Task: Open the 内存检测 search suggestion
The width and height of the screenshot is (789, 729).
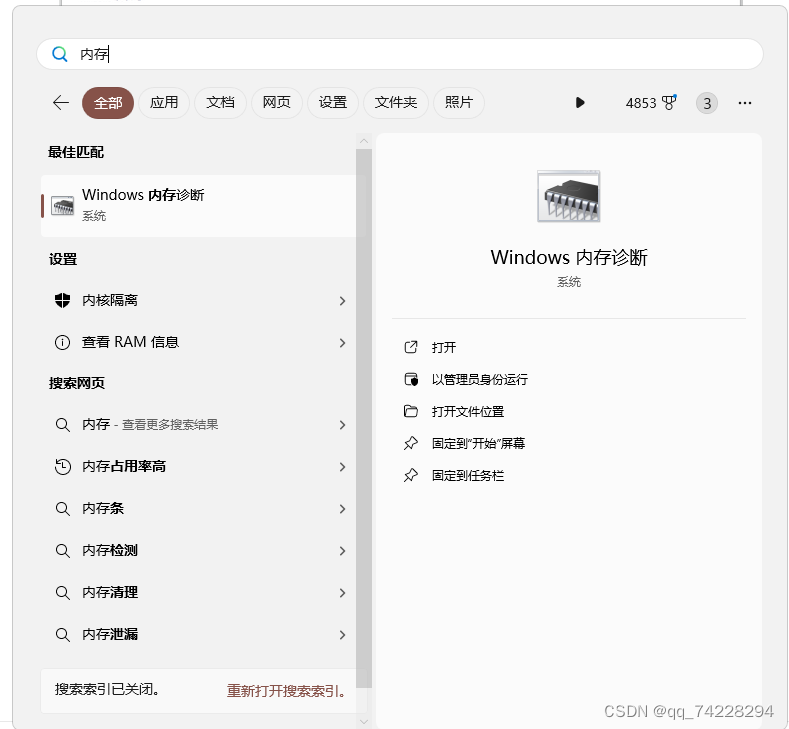Action: 200,550
